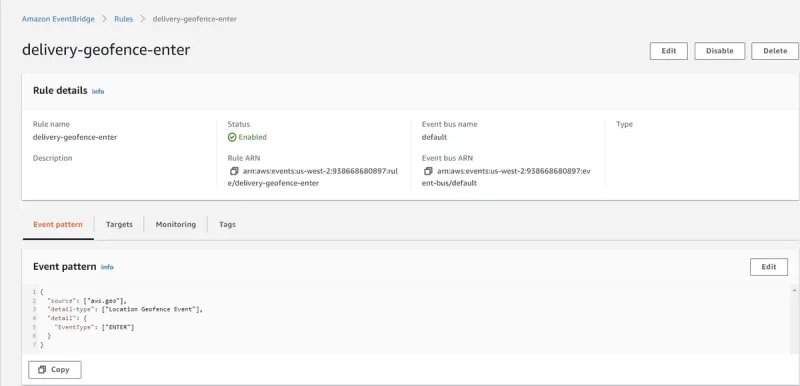Click the rule name value delivery-geofence-enter
Image resolution: width=800 pixels, height=386 pixels.
[75, 137]
